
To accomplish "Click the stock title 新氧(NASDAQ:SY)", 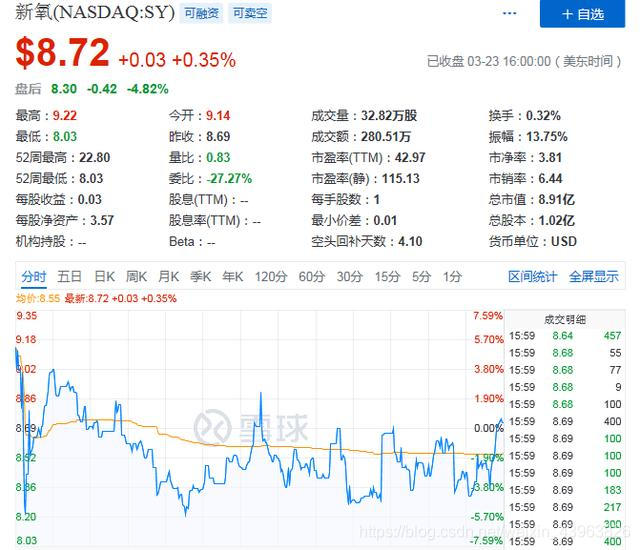I will pos(95,12).
